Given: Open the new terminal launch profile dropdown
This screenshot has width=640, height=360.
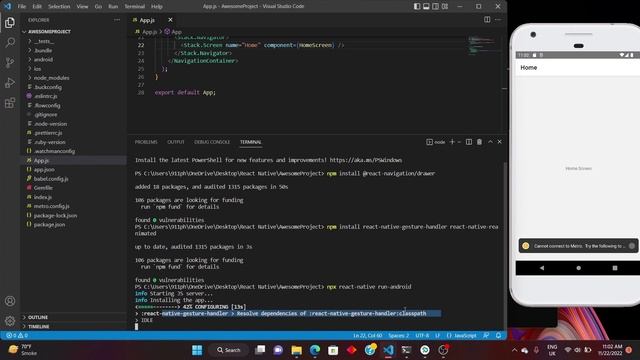Looking at the screenshot, I should [x=459, y=142].
